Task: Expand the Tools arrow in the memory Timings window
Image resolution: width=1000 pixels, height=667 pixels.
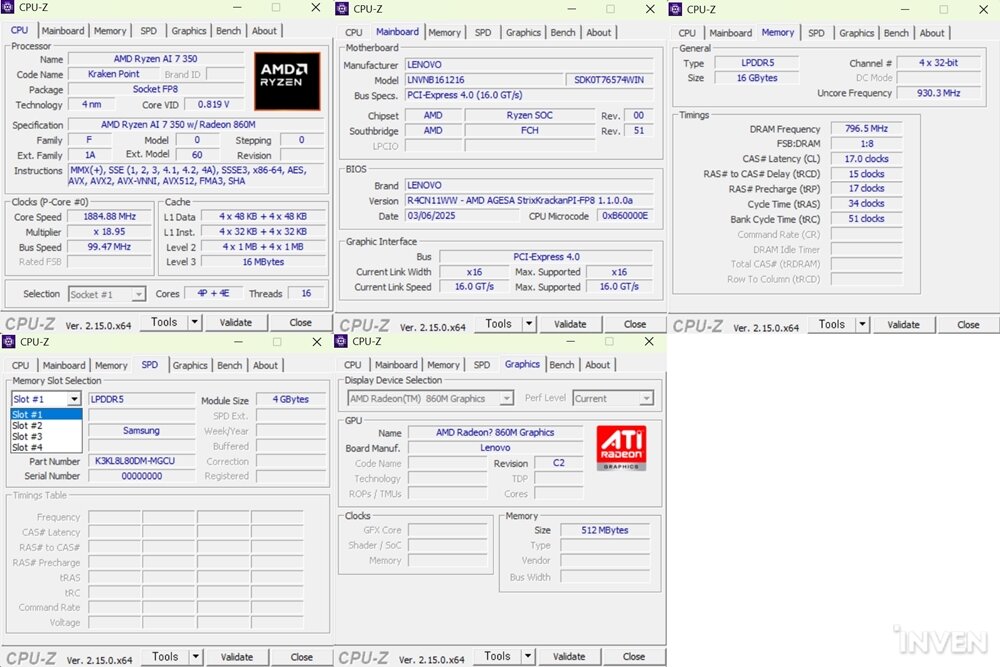Action: tap(863, 325)
